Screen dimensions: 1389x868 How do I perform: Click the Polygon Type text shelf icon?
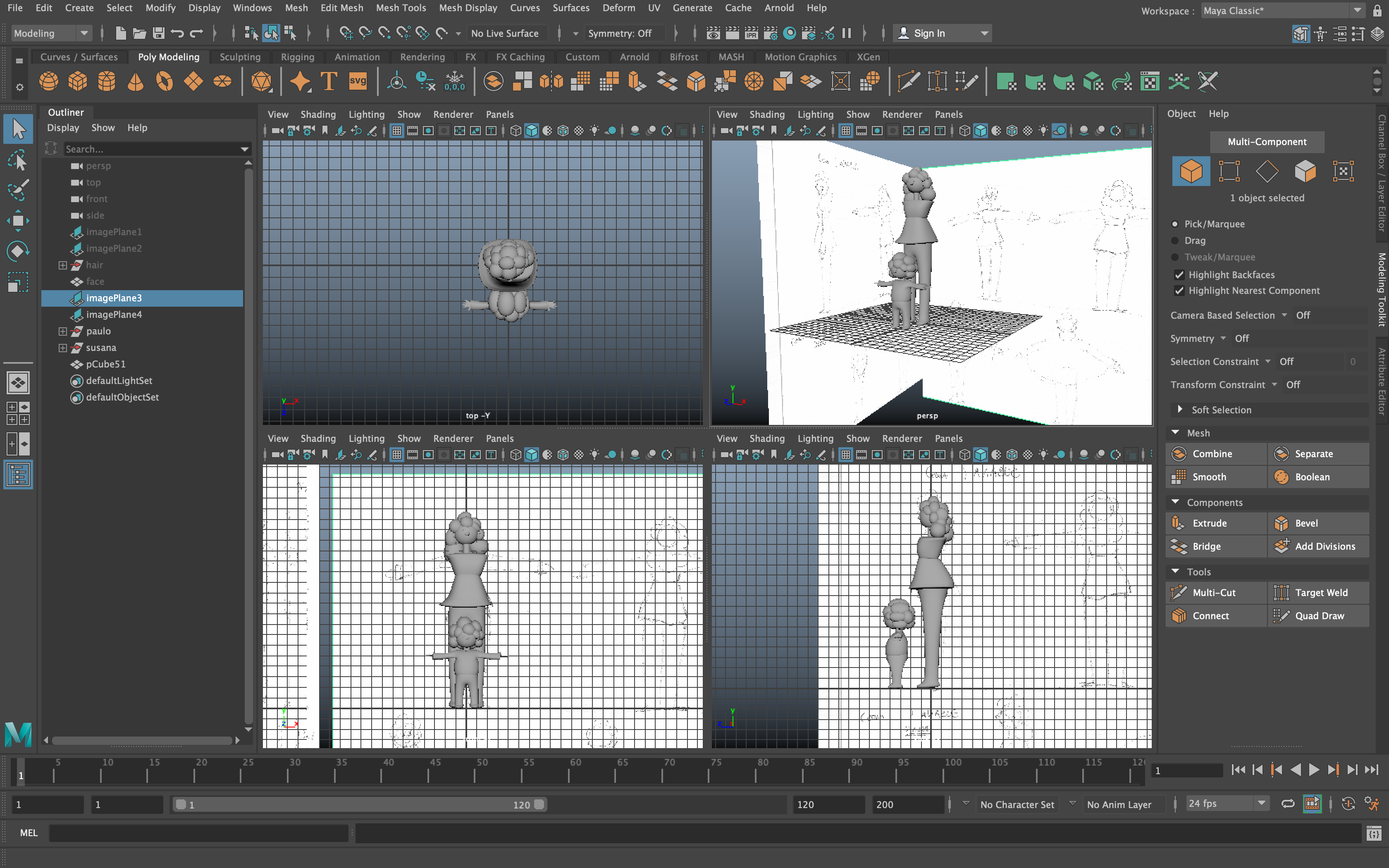pyautogui.click(x=329, y=81)
